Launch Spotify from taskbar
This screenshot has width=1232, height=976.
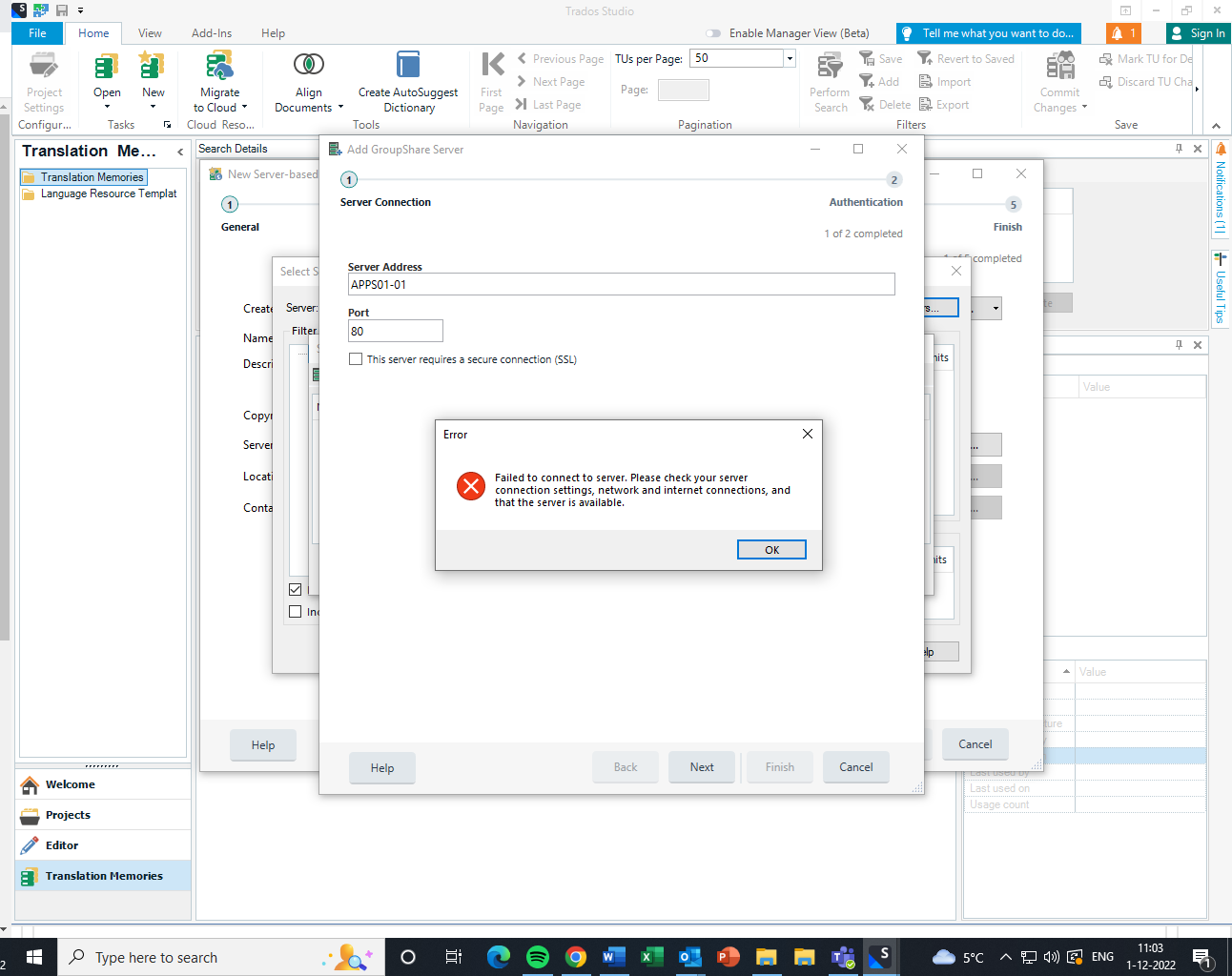point(538,957)
